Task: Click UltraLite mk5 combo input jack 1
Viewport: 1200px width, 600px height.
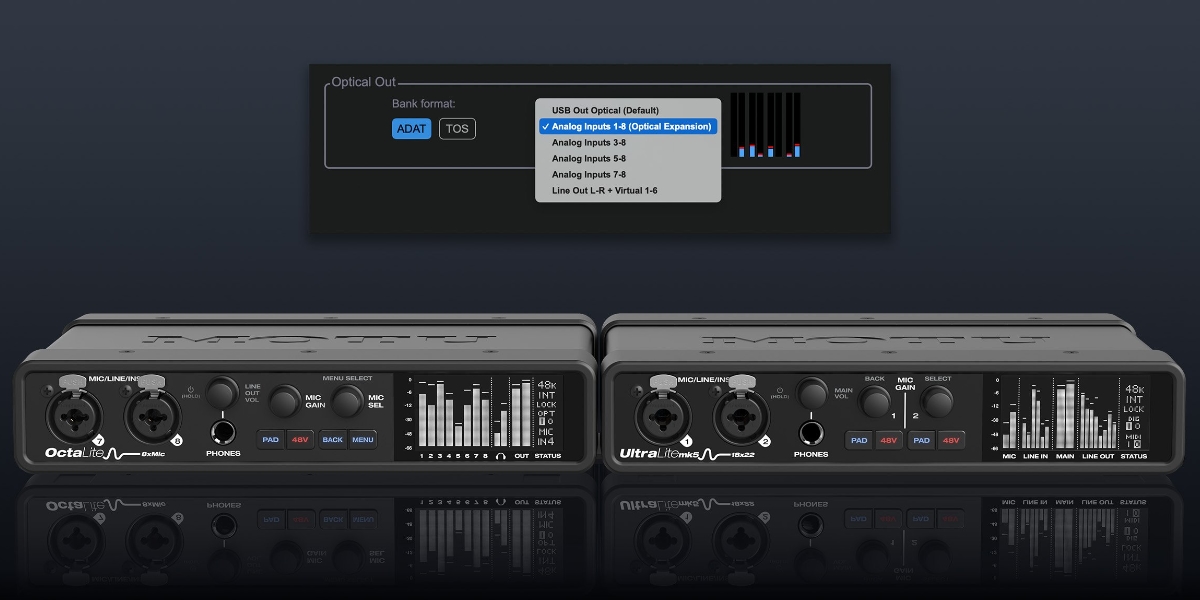Action: 664,413
